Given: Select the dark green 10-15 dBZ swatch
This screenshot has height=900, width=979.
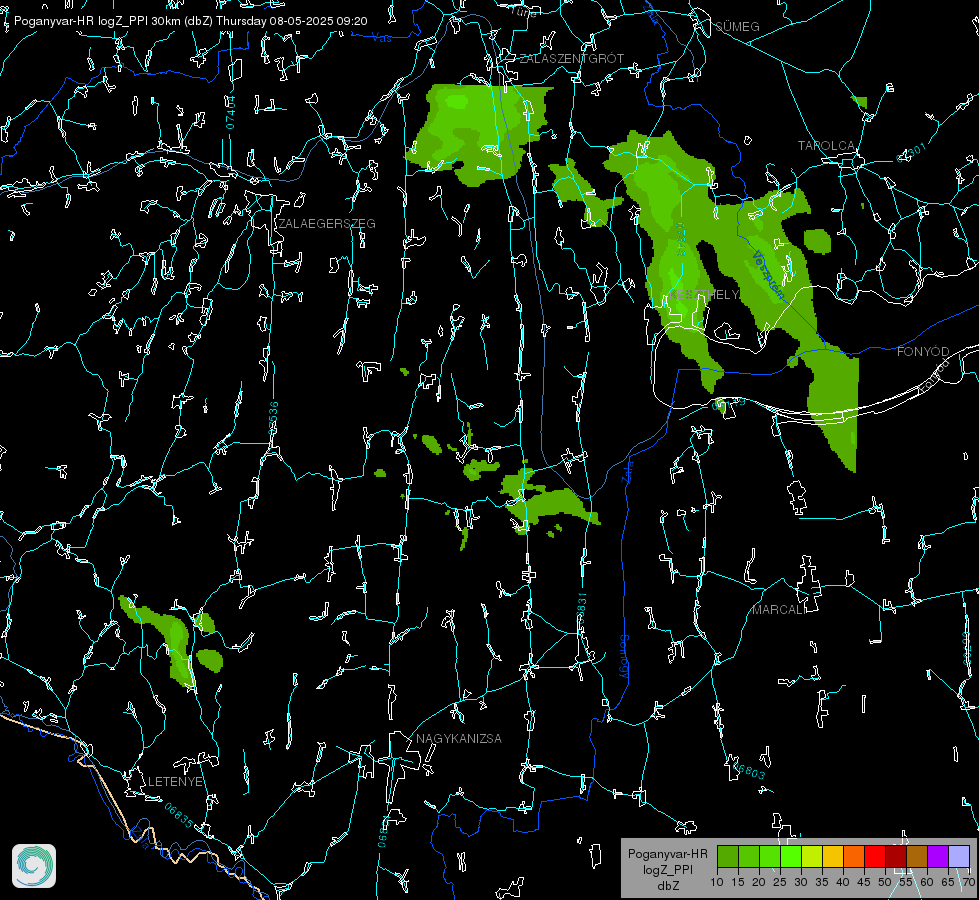Looking at the screenshot, I should pos(728,856).
